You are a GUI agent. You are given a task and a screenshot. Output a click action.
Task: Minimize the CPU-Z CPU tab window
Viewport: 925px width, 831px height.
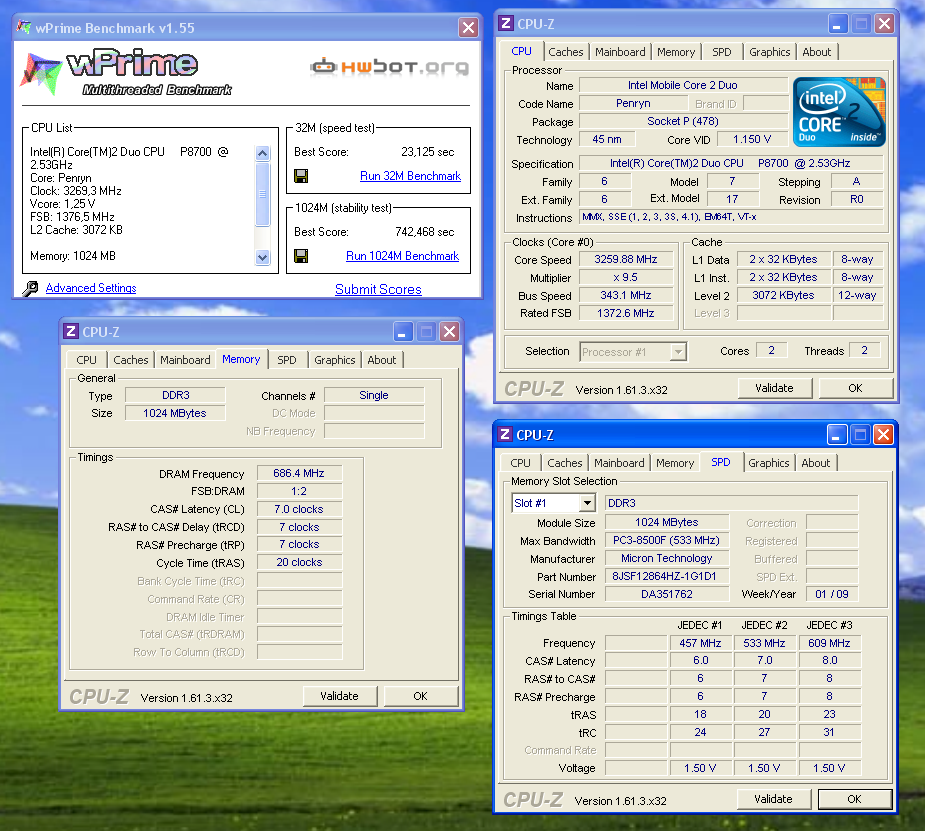click(838, 24)
